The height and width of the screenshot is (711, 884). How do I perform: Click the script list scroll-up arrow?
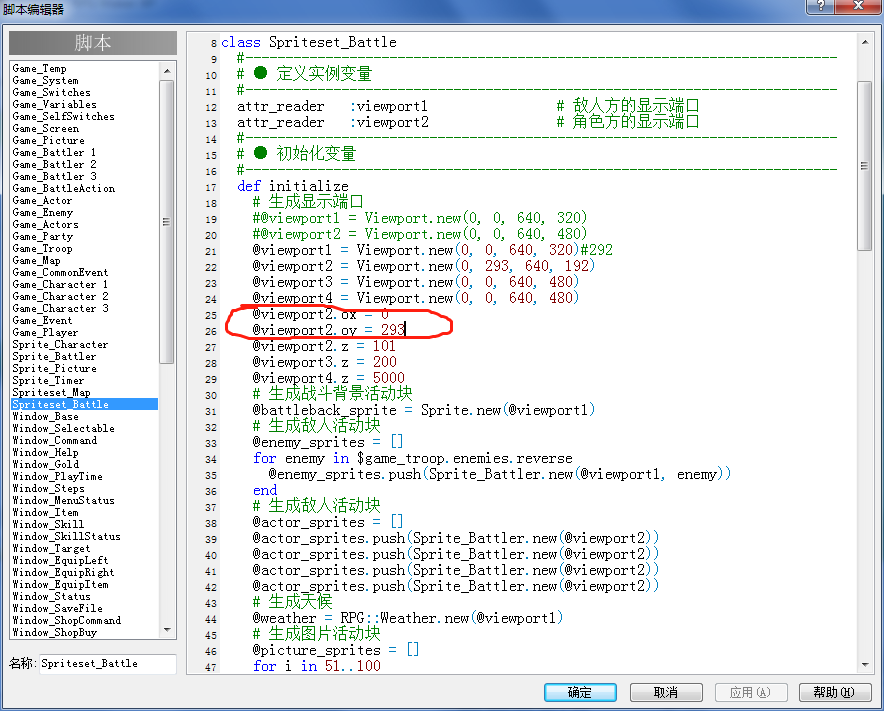click(x=167, y=70)
